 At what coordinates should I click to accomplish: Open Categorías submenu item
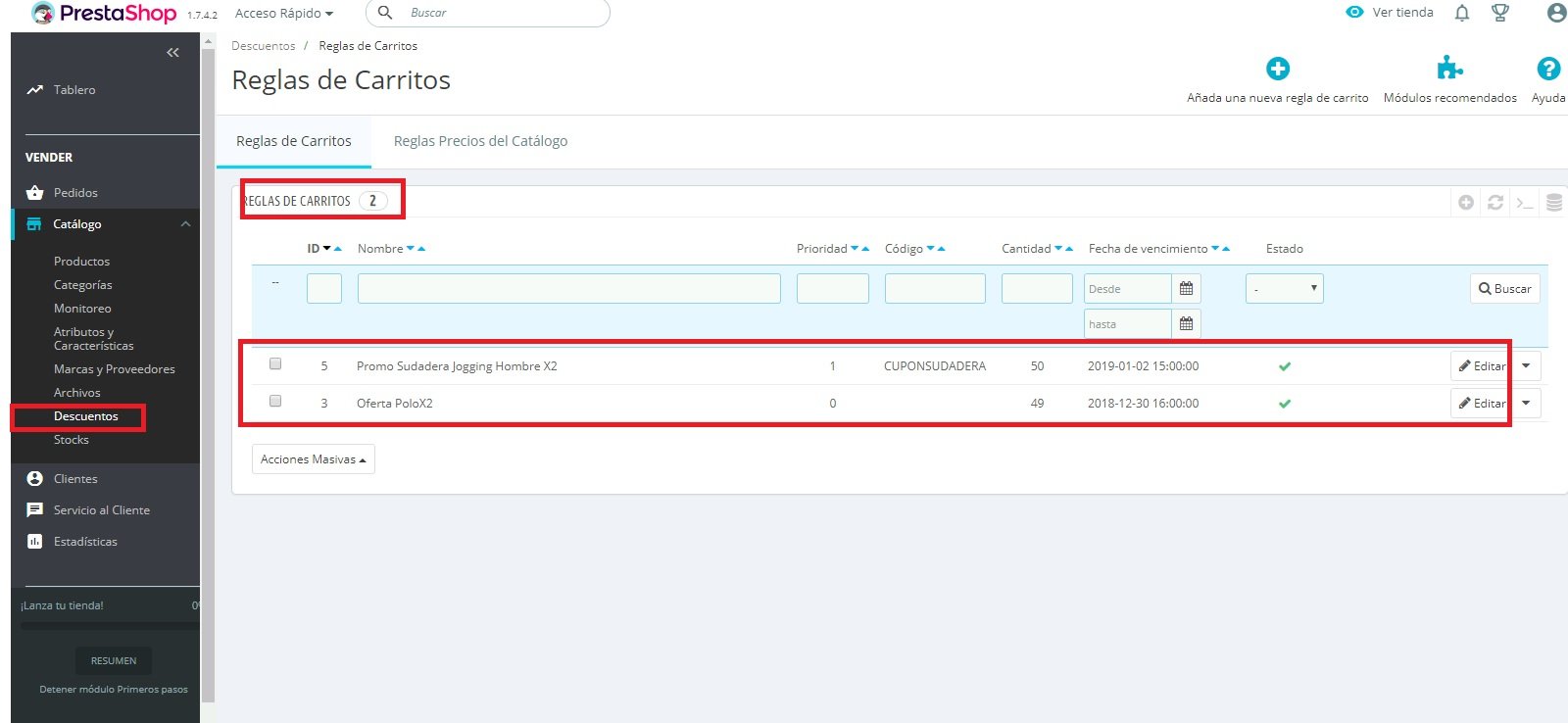click(82, 285)
